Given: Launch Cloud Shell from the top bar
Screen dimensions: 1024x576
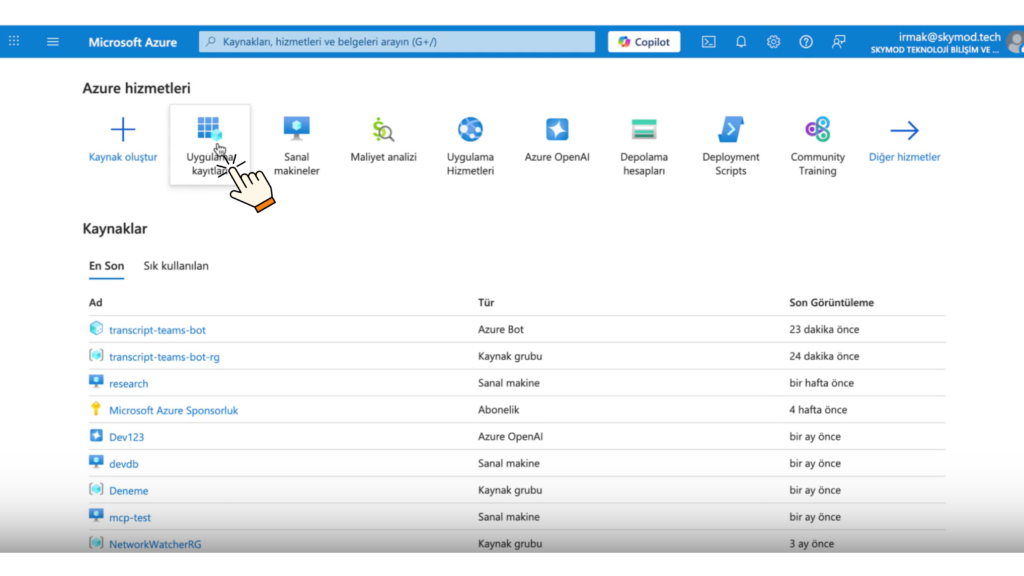Looking at the screenshot, I should coord(708,41).
